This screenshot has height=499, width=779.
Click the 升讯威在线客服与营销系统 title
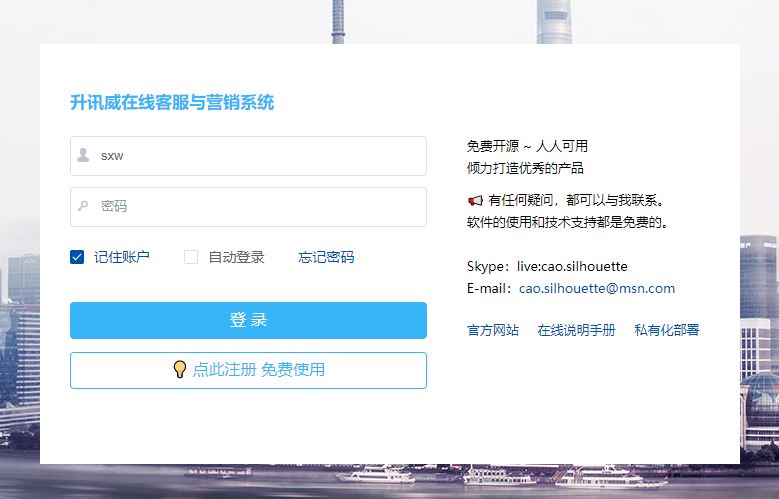coord(172,102)
